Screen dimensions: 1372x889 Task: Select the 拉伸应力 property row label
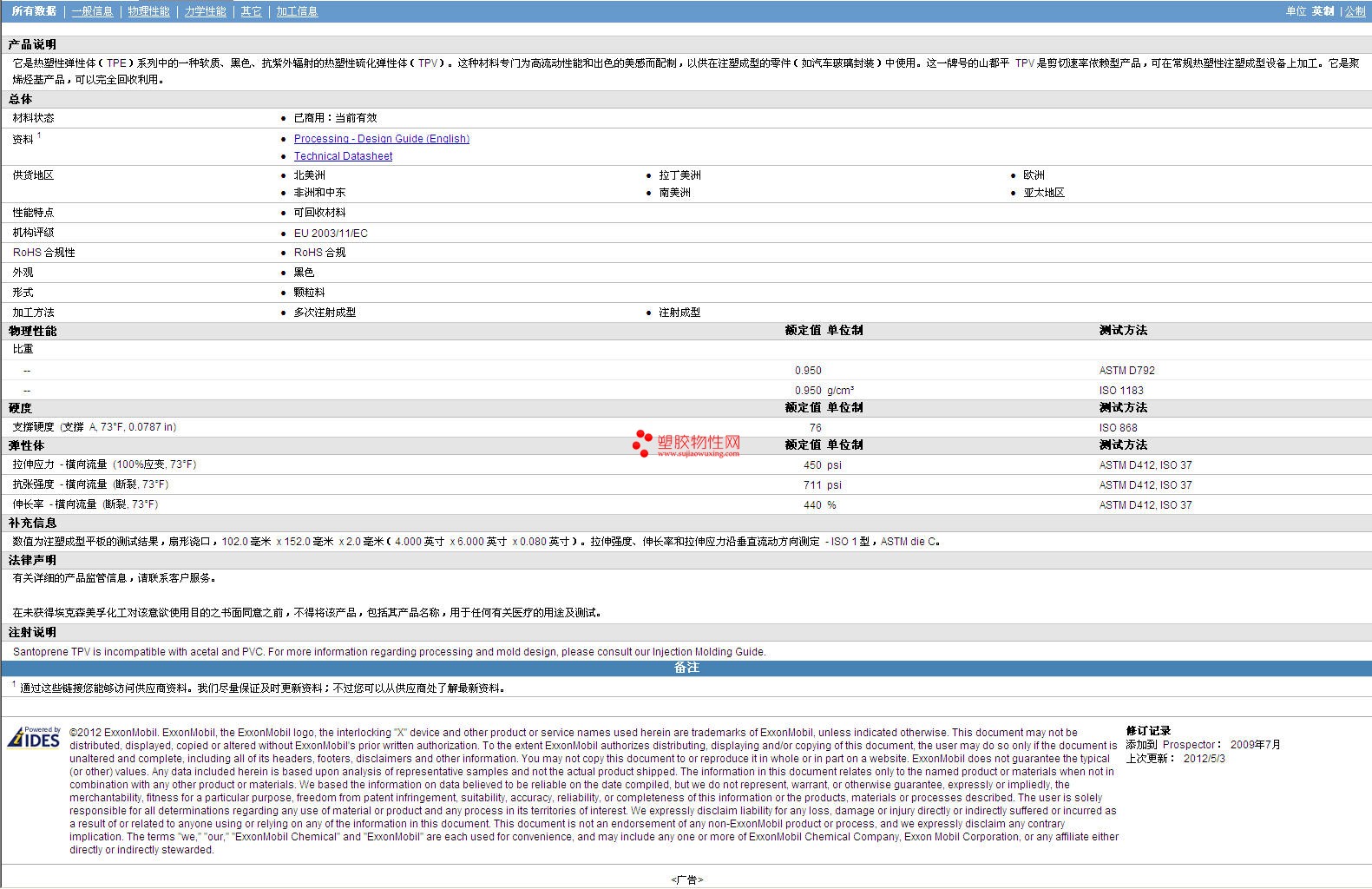(x=104, y=464)
